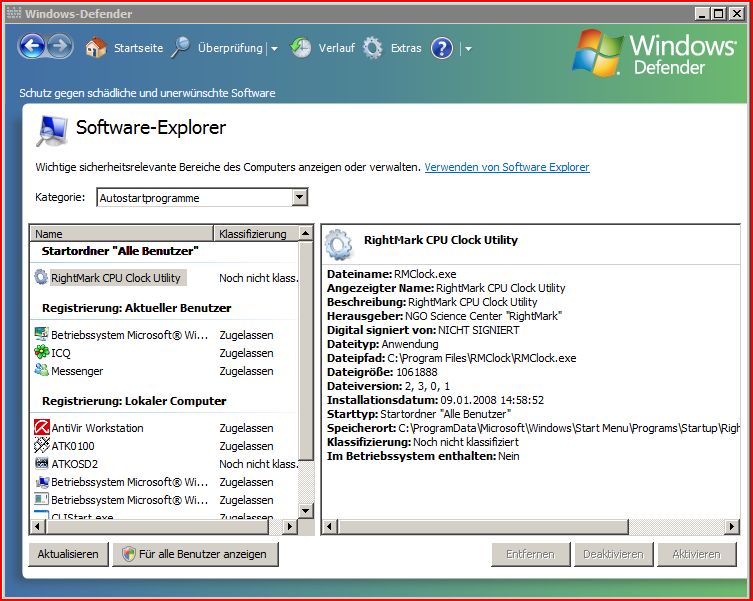Open the Verlauf clock icon
This screenshot has width=753, height=601.
(x=301, y=48)
